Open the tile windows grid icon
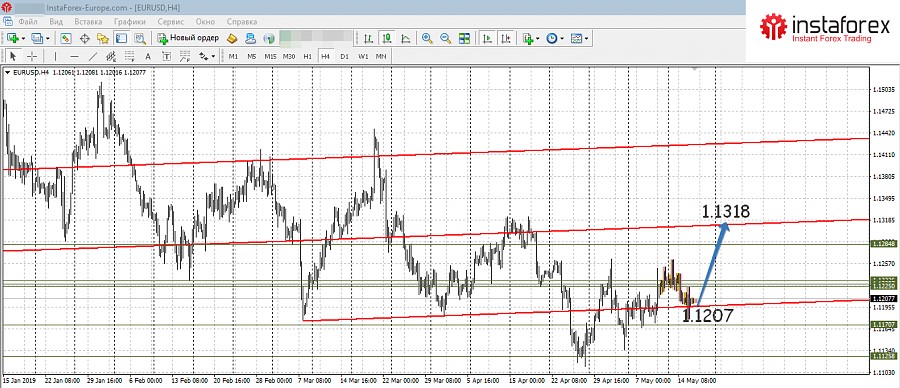The height and width of the screenshot is (388, 900). (x=464, y=38)
